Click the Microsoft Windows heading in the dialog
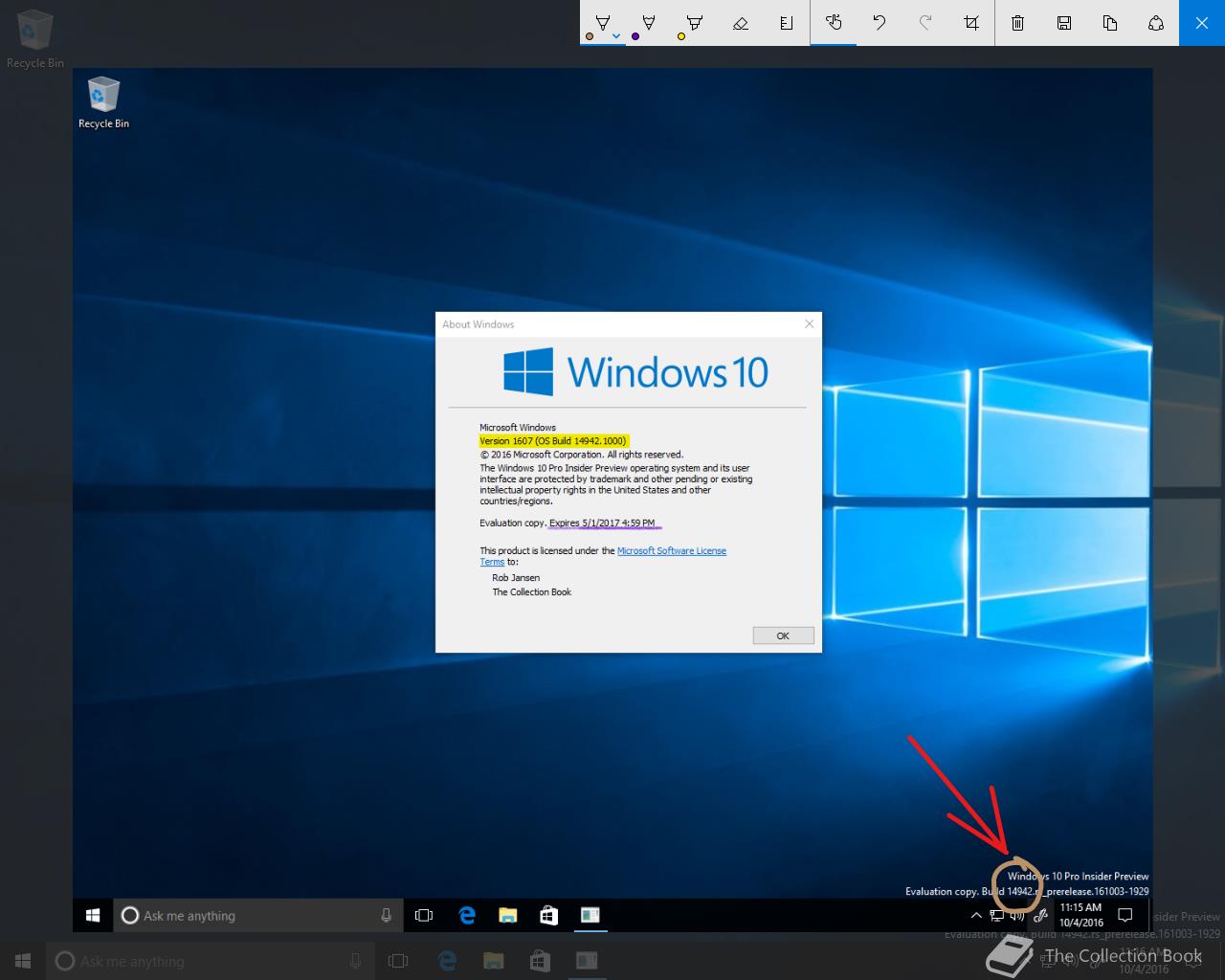Image resolution: width=1225 pixels, height=980 pixels. click(518, 428)
